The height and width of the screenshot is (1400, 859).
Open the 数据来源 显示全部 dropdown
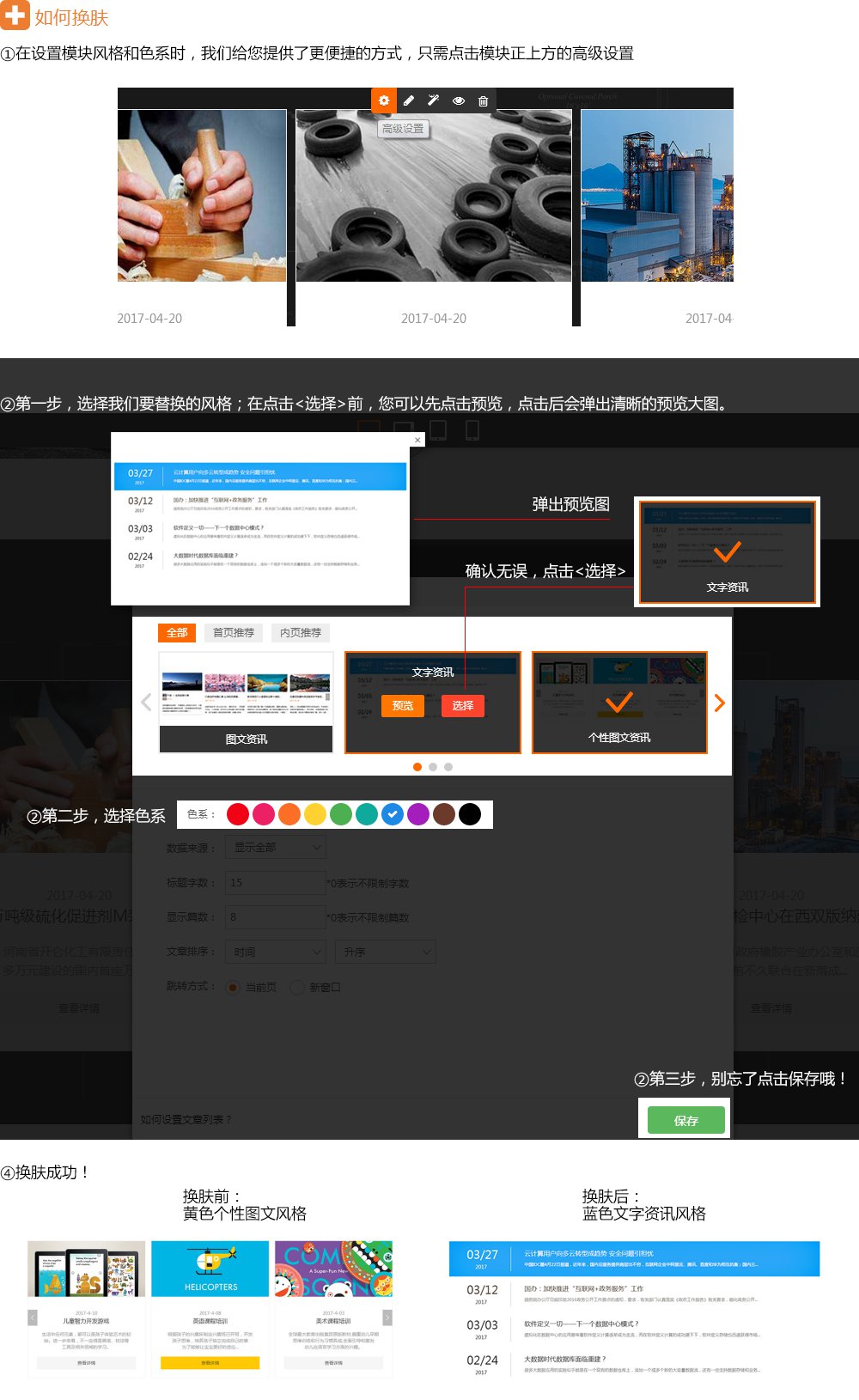[x=276, y=848]
